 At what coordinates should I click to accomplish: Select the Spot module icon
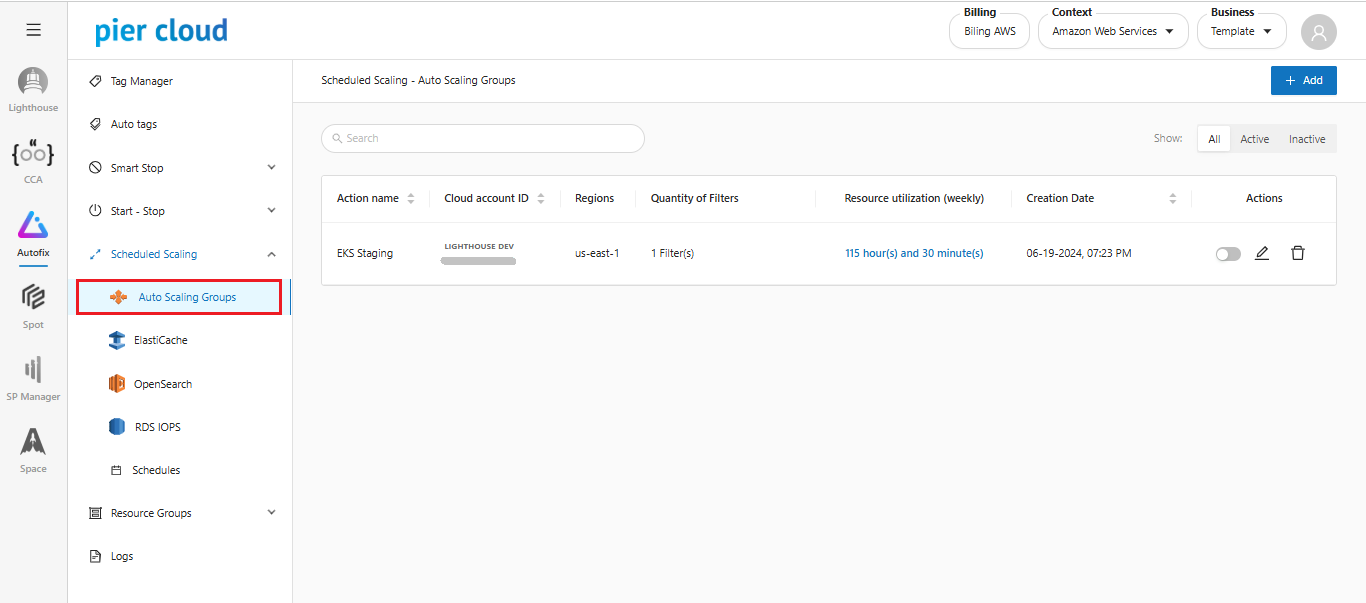pyautogui.click(x=33, y=298)
